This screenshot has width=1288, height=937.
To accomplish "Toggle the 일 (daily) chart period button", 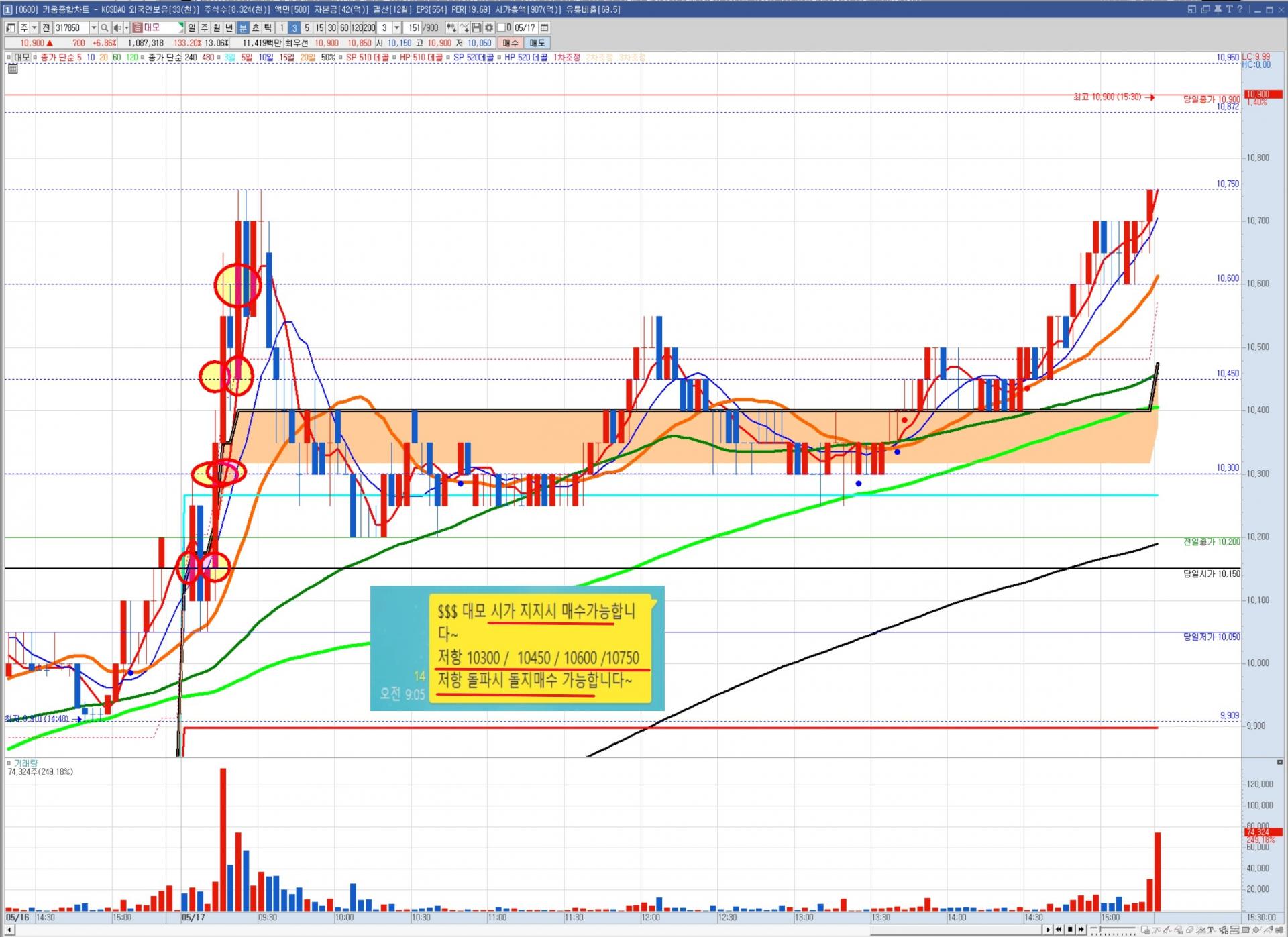I will pyautogui.click(x=192, y=27).
